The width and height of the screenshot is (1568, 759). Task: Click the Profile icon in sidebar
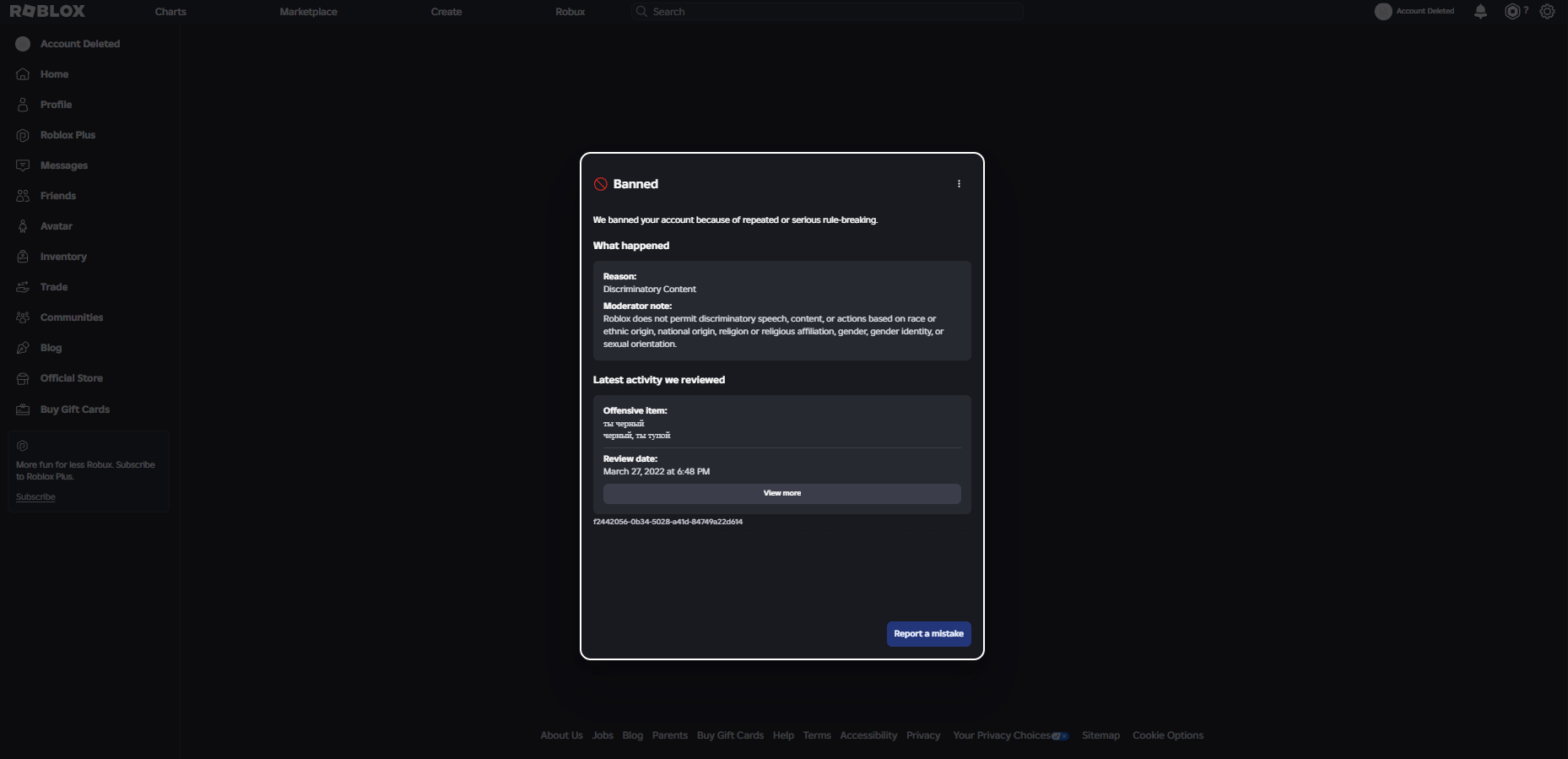click(x=23, y=105)
